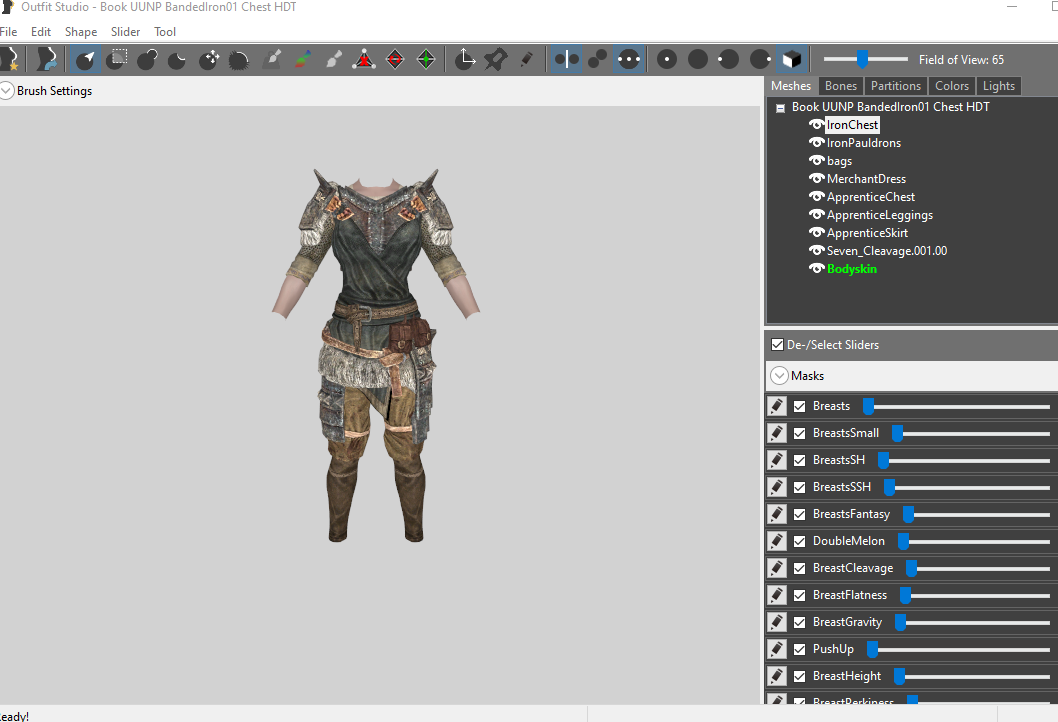Select the Move brush with arrows
The image size is (1058, 722).
[208, 59]
